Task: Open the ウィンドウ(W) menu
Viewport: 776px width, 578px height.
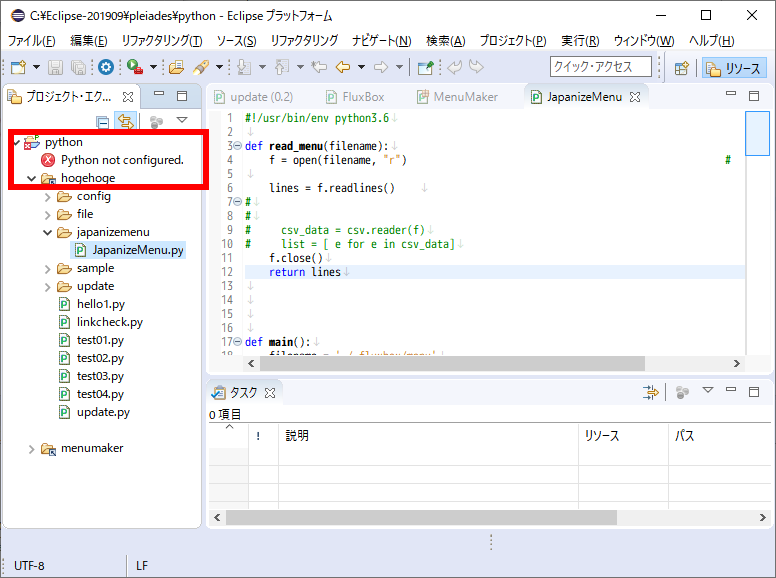Action: point(644,41)
